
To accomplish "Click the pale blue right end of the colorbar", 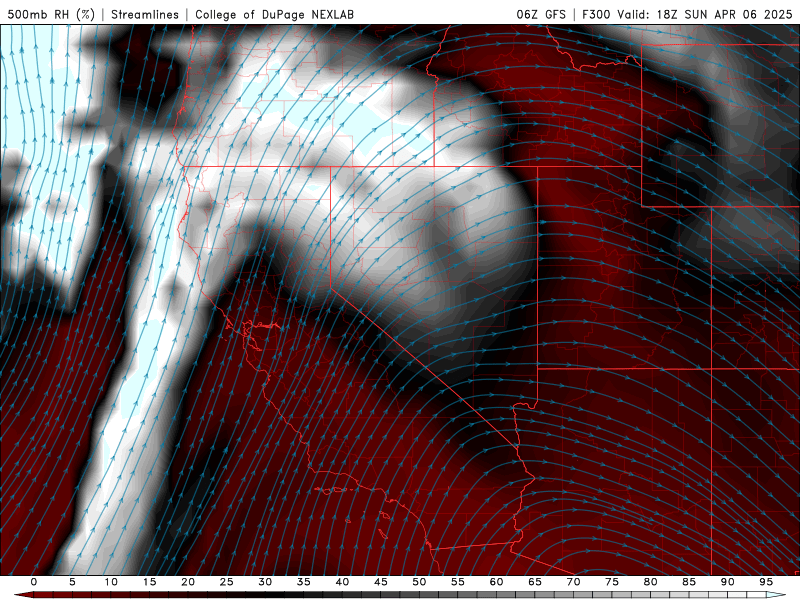I will (776, 595).
